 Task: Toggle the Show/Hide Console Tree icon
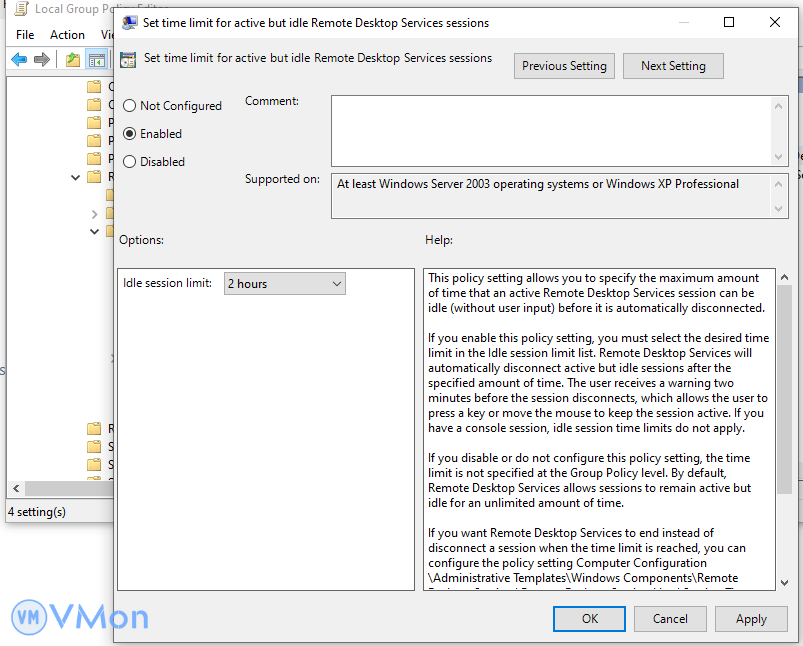point(97,60)
